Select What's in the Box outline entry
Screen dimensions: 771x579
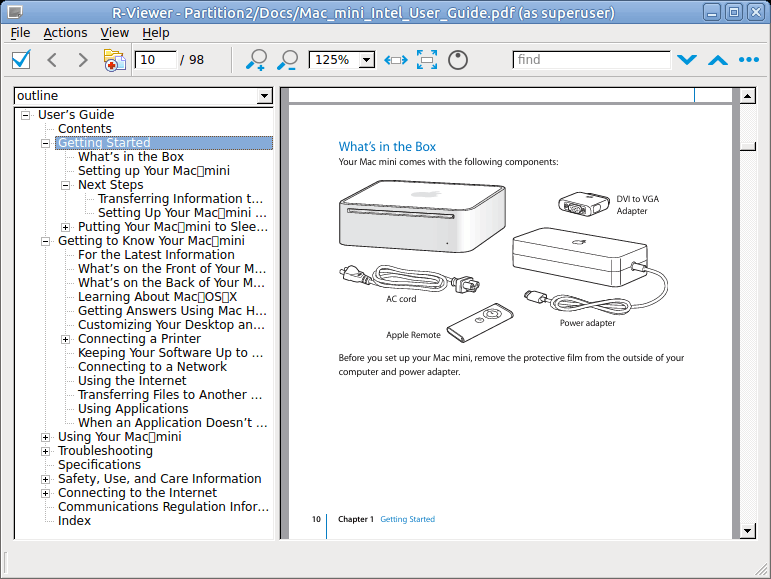coord(131,157)
